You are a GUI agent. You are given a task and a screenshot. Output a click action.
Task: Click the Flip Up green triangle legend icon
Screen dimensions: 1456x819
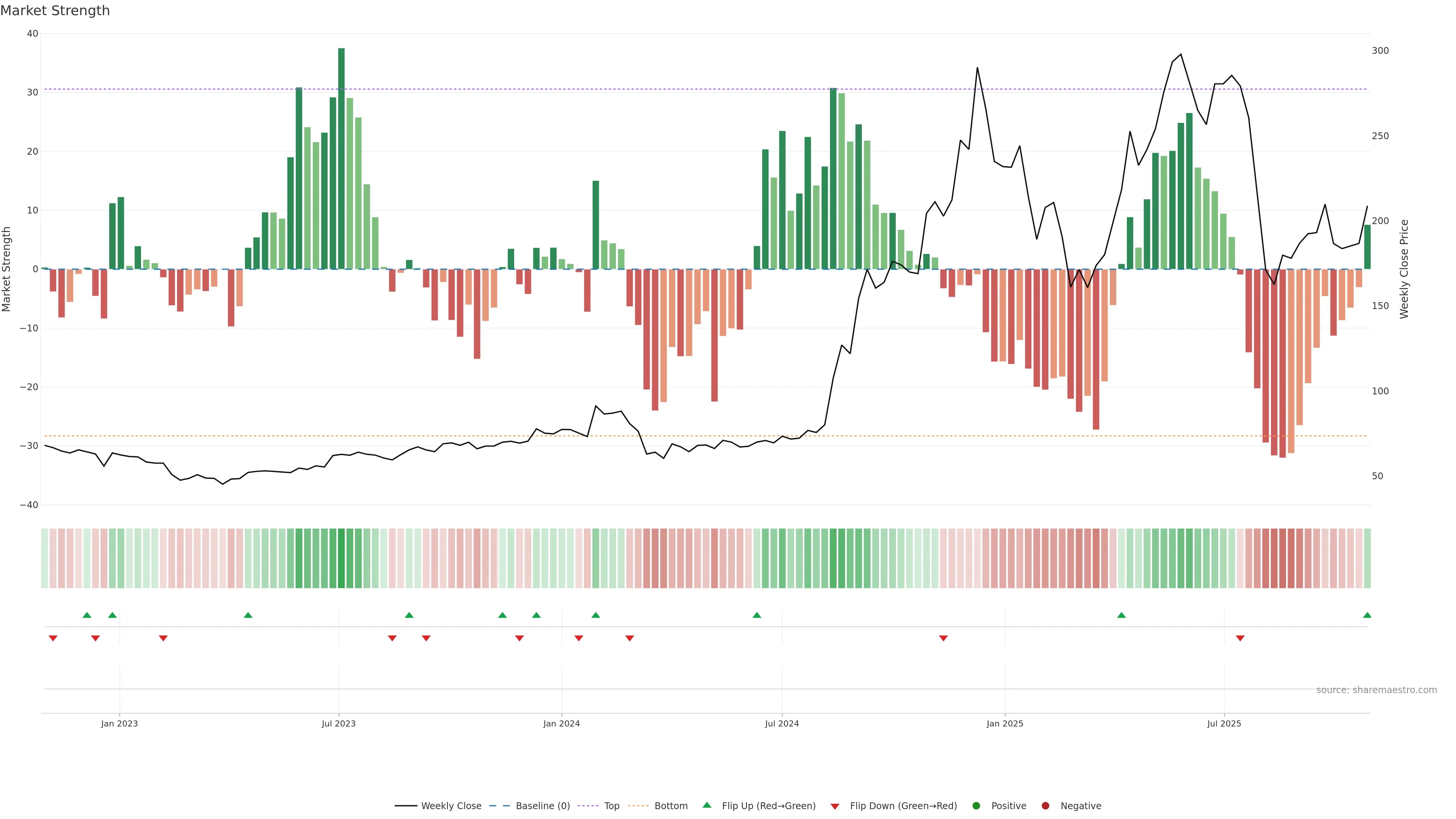(706, 805)
